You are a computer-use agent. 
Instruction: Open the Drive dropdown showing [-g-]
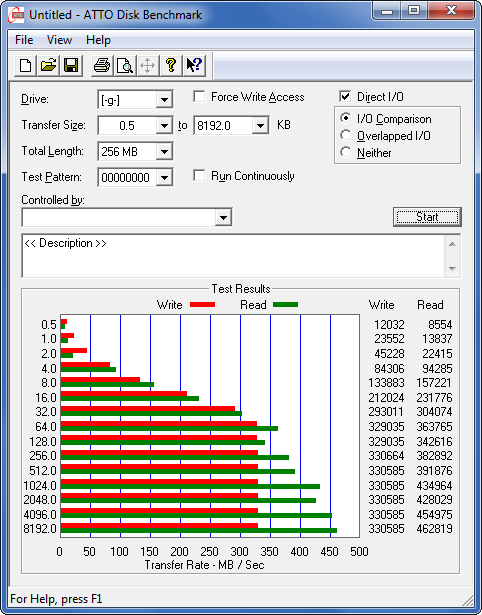pos(164,100)
